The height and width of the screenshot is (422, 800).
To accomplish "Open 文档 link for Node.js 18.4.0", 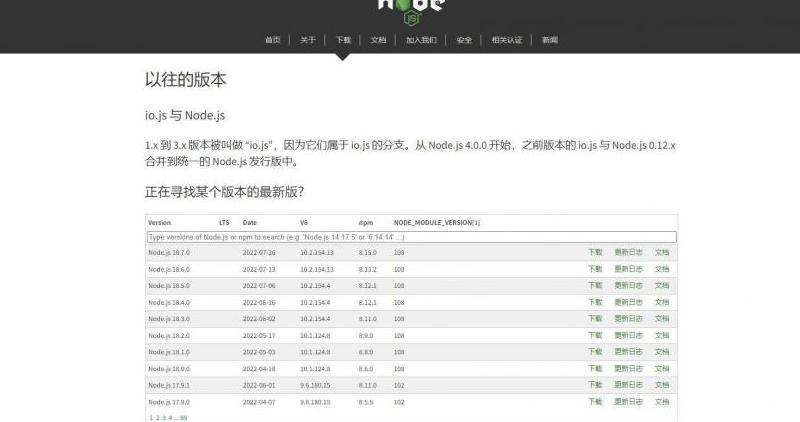I will click(x=662, y=302).
